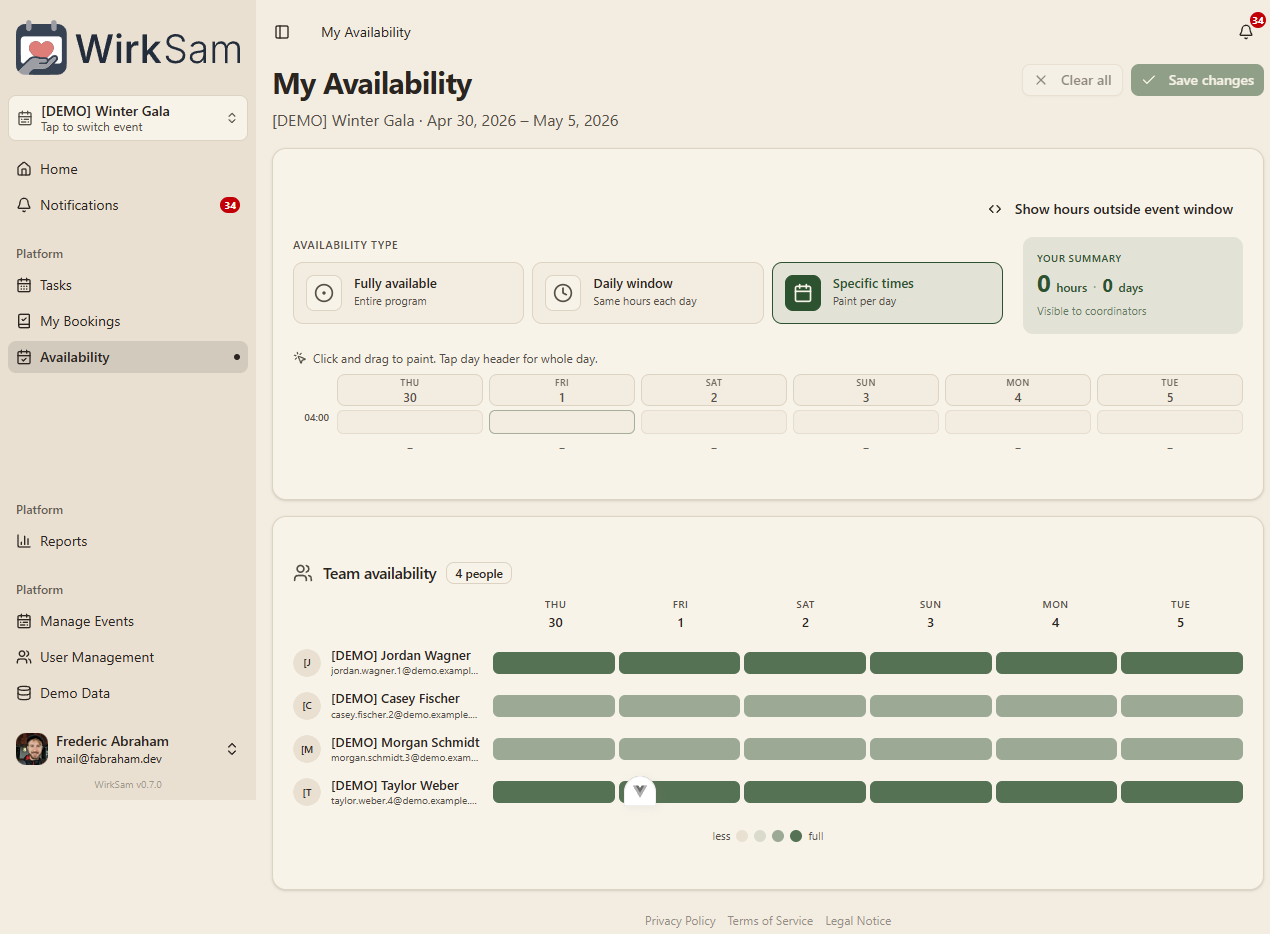The image size is (1270, 934).
Task: Select Daily window availability type
Action: [x=647, y=293]
